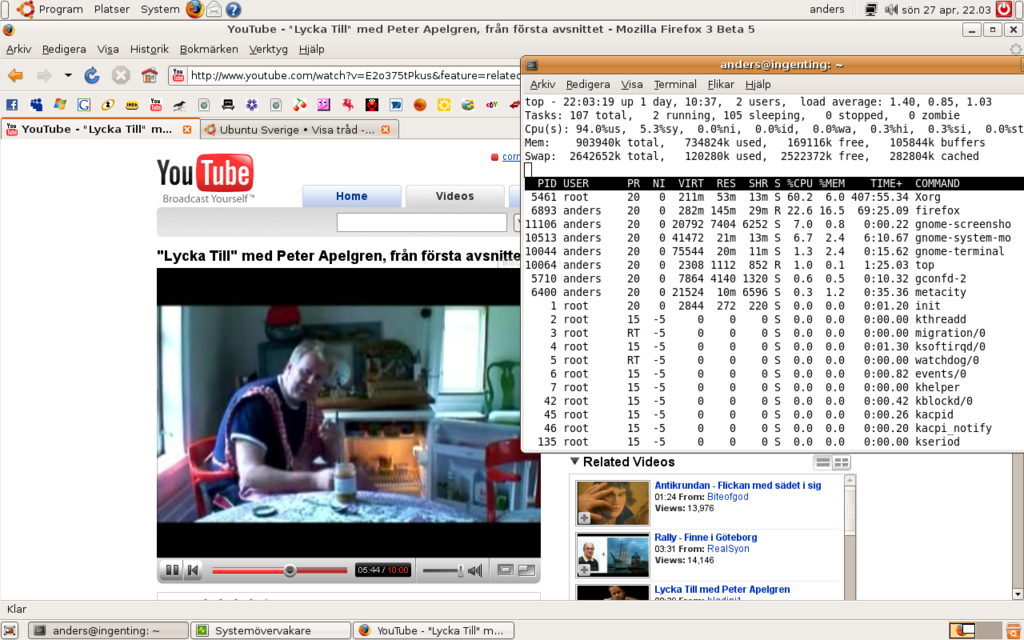Switch the player to normal size view
This screenshot has height=640, width=1024.
(505, 570)
